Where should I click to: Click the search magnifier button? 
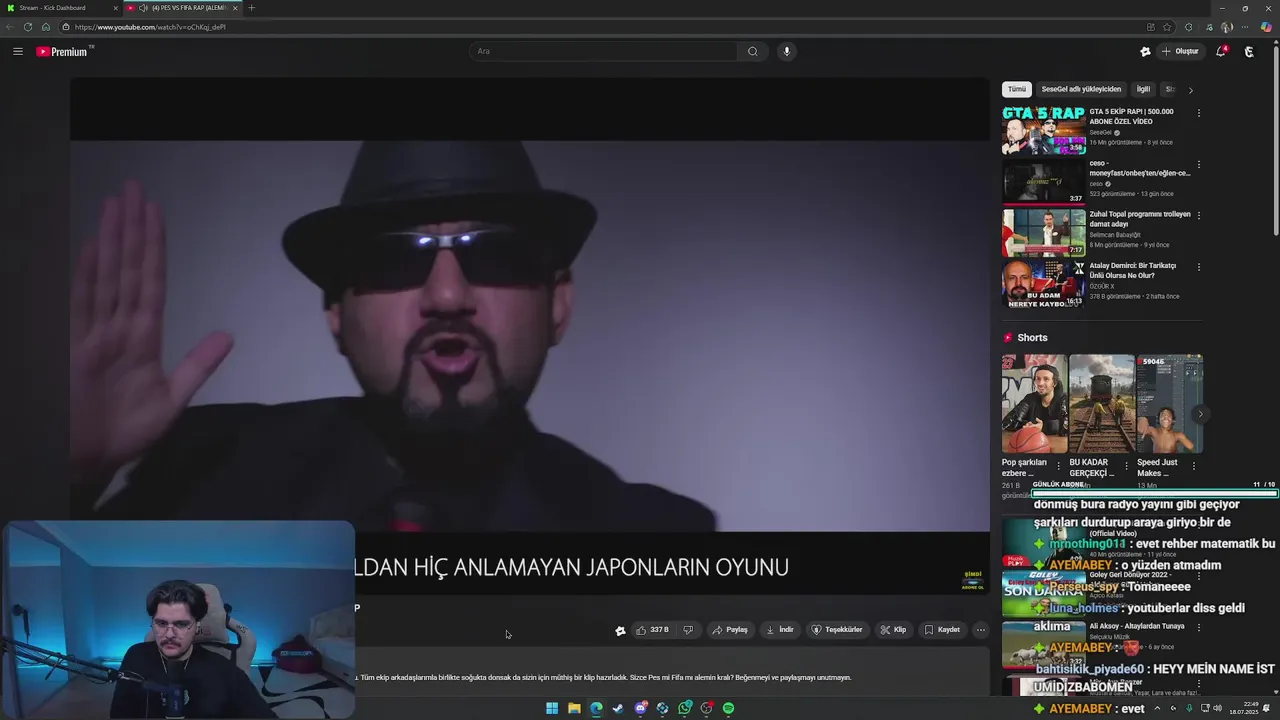pos(753,51)
